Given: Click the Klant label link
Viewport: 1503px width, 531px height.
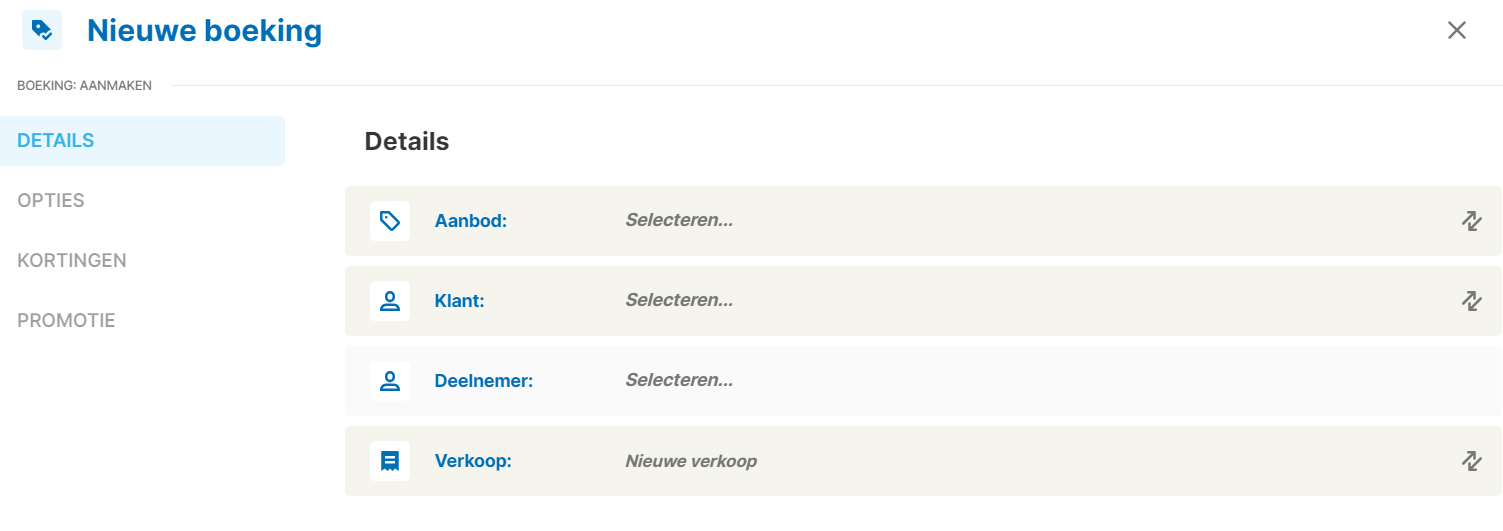Looking at the screenshot, I should pos(459,301).
